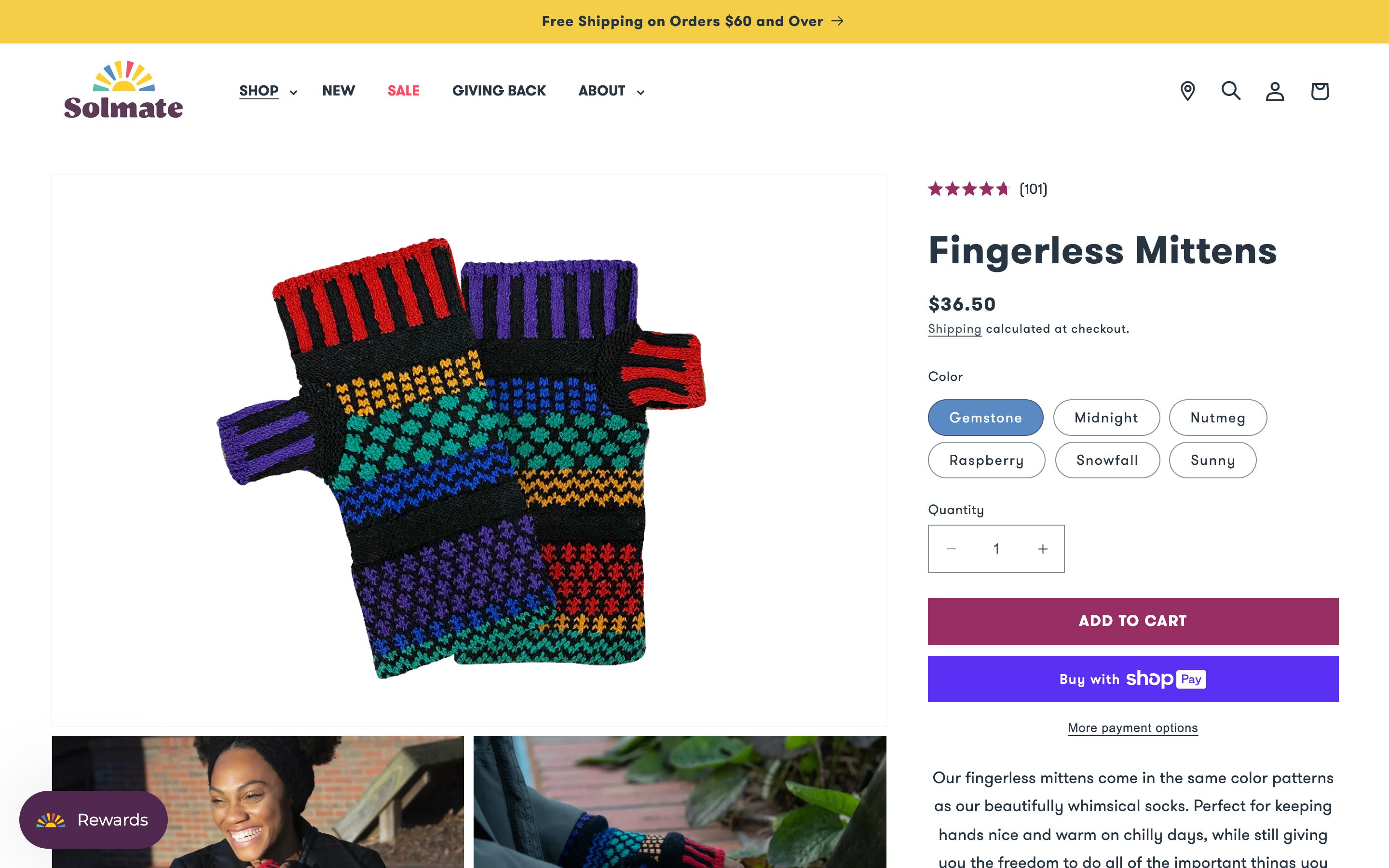View the shopping cart icon
The width and height of the screenshot is (1389, 868).
[1319, 91]
